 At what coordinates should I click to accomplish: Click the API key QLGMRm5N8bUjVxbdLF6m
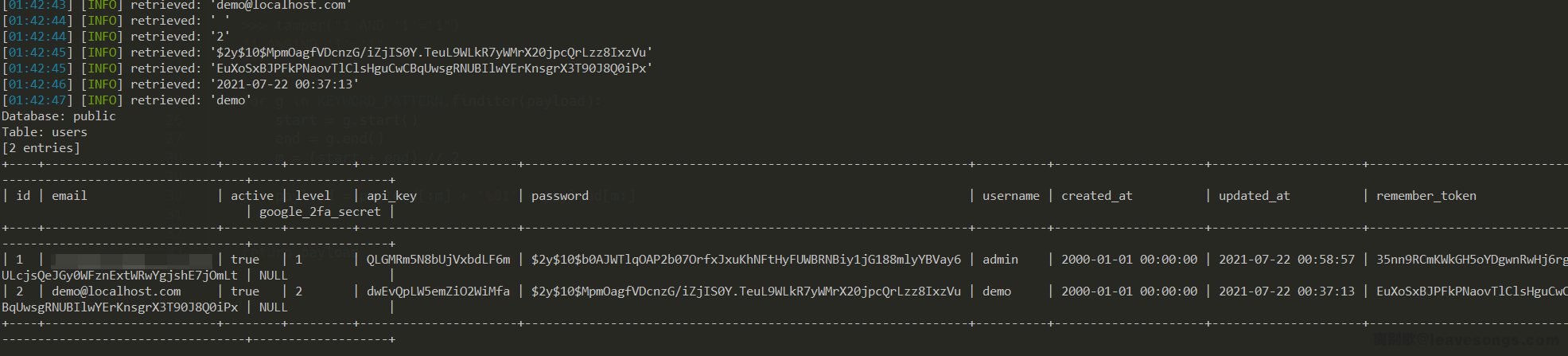[438, 260]
